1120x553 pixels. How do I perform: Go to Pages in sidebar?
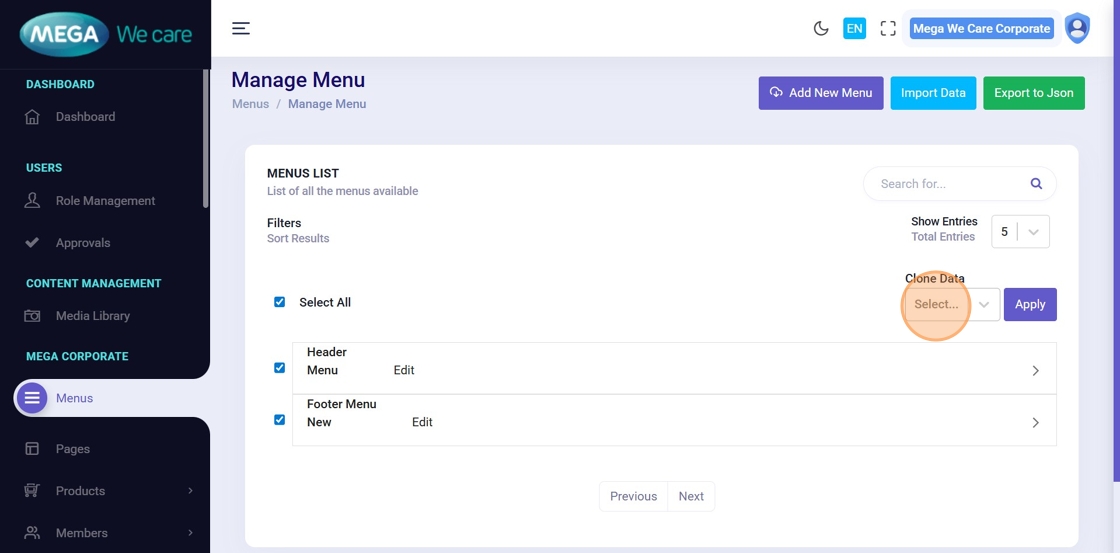click(72, 449)
